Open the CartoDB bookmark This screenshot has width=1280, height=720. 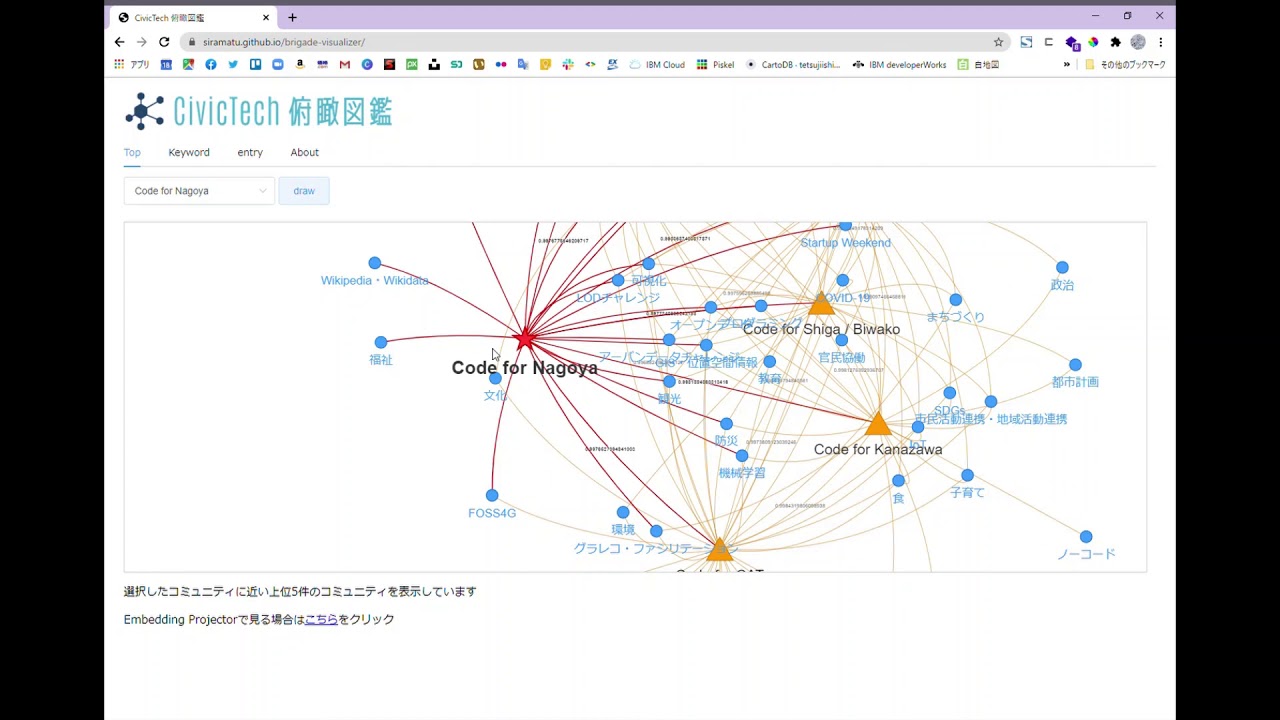click(793, 64)
